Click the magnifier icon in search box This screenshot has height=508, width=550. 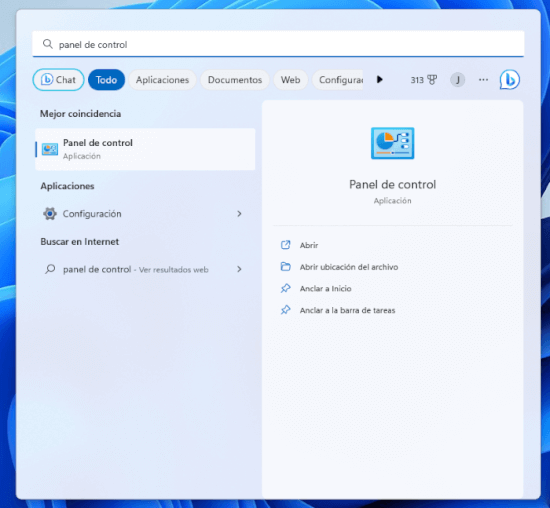[48, 44]
